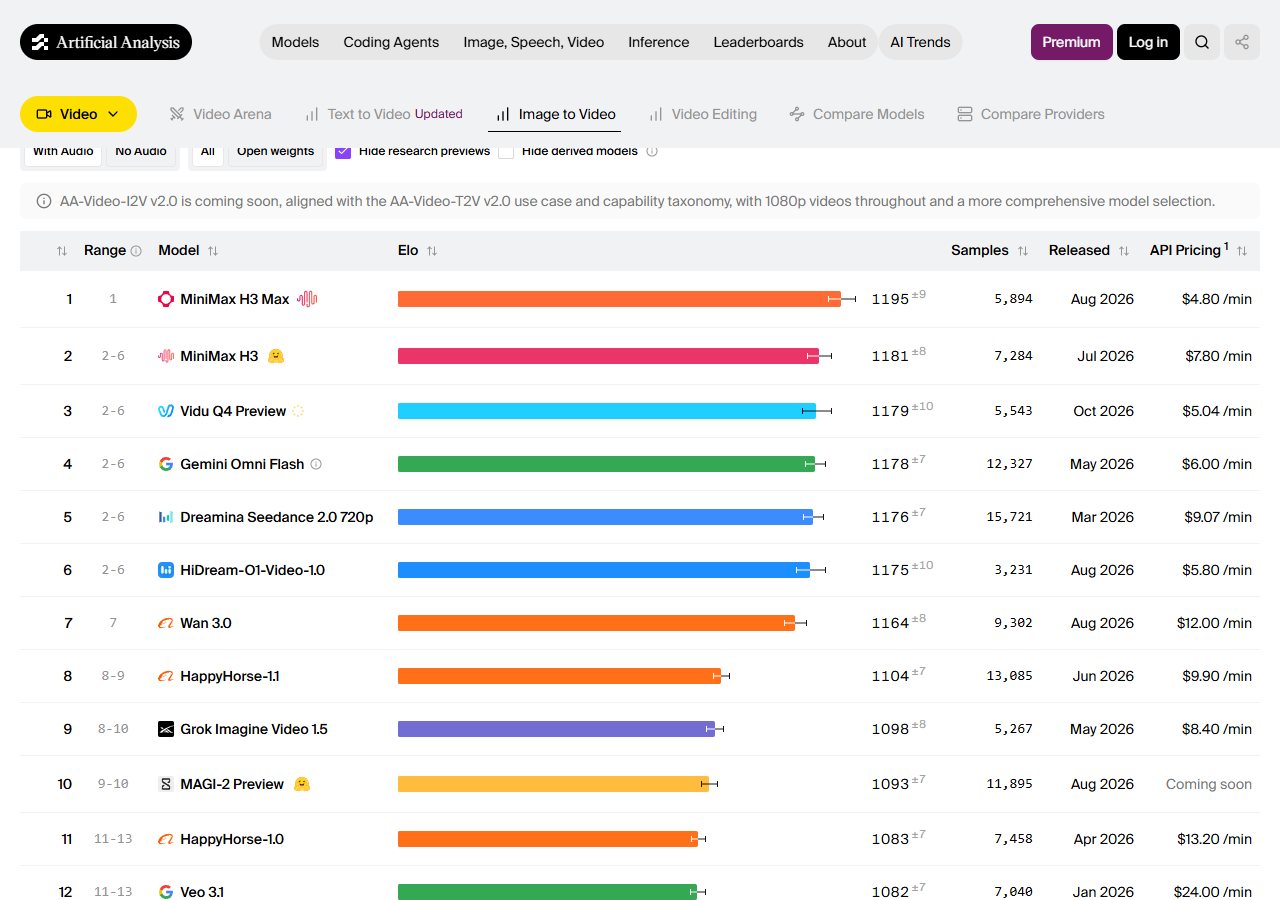Open the AI Trends nav link
Screen dimensions: 1280x900
pyautogui.click(x=920, y=42)
